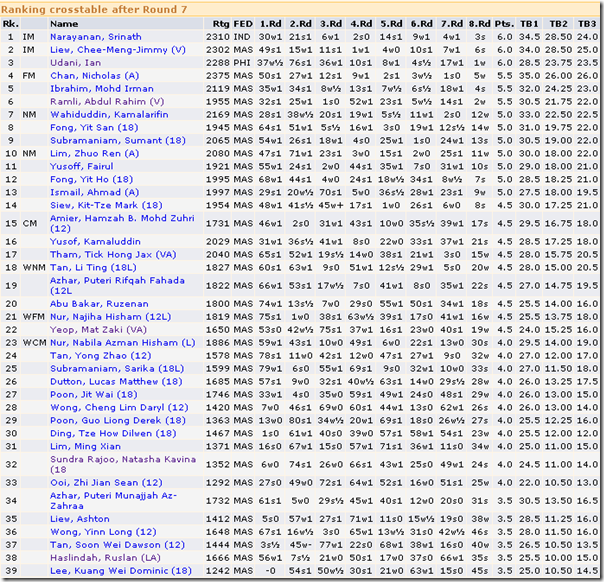This screenshot has height=582, width=604.
Task: Open Azhar, Puteri Munajjah Az-Zahraa link
Action: (x=113, y=501)
